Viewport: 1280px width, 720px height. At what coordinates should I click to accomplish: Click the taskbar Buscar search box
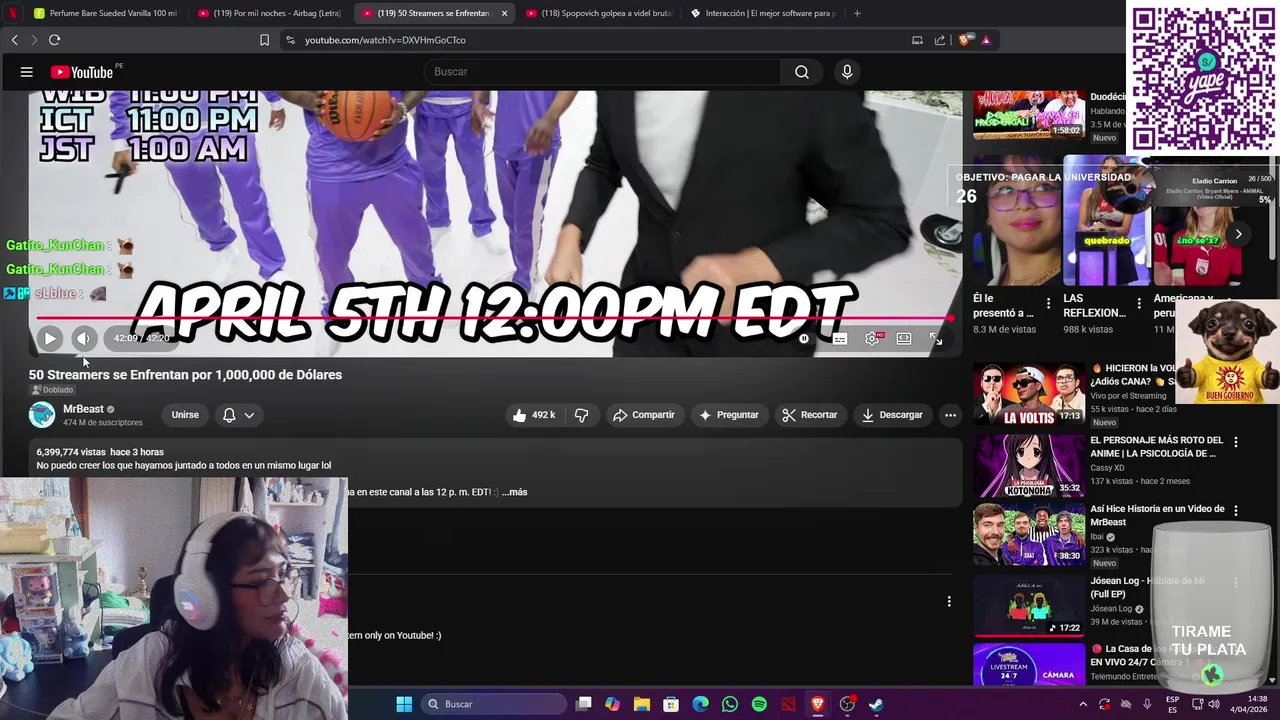(x=494, y=704)
